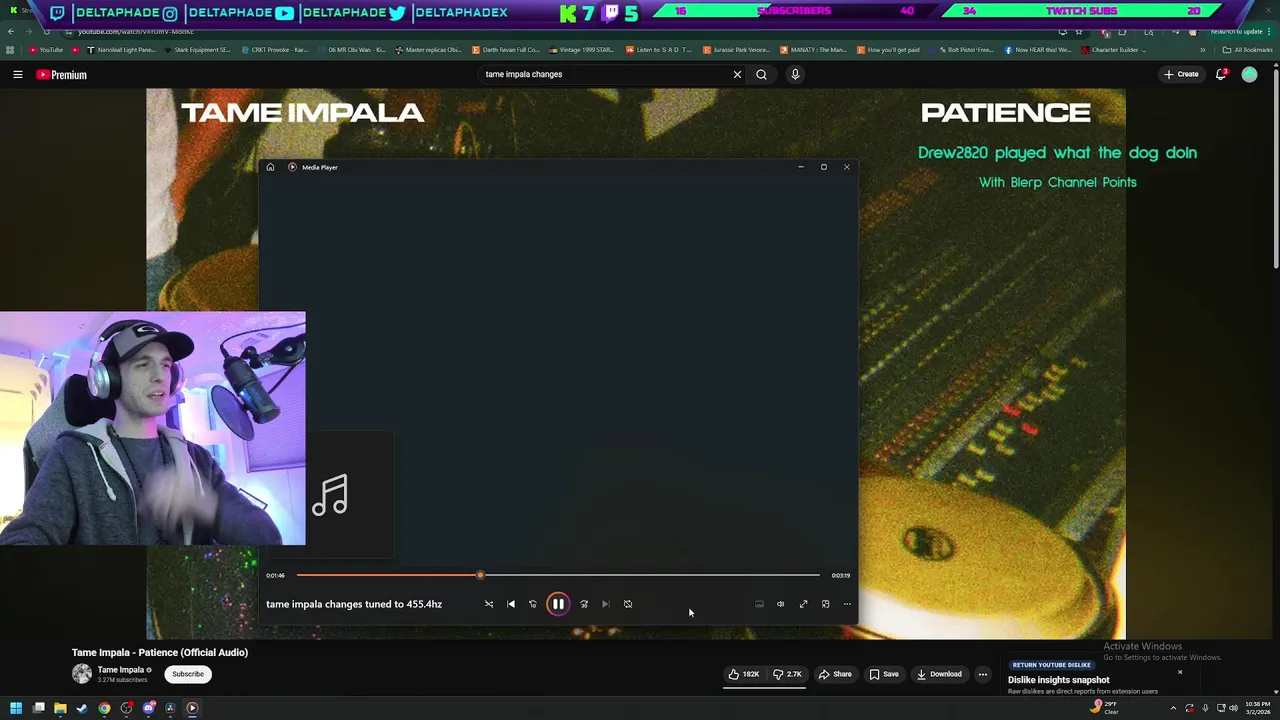Start YouTube voice search with microphone
The width and height of the screenshot is (1280, 720).
click(x=795, y=74)
